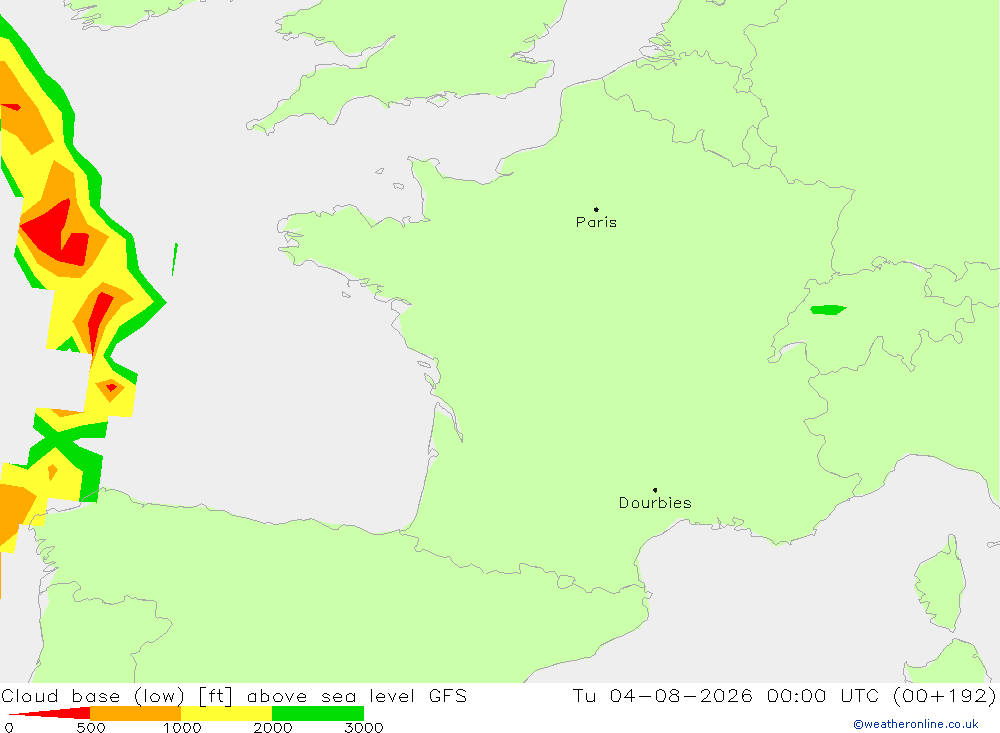Click the legend value 500
This screenshot has height=733, width=1000.
pos(91,728)
